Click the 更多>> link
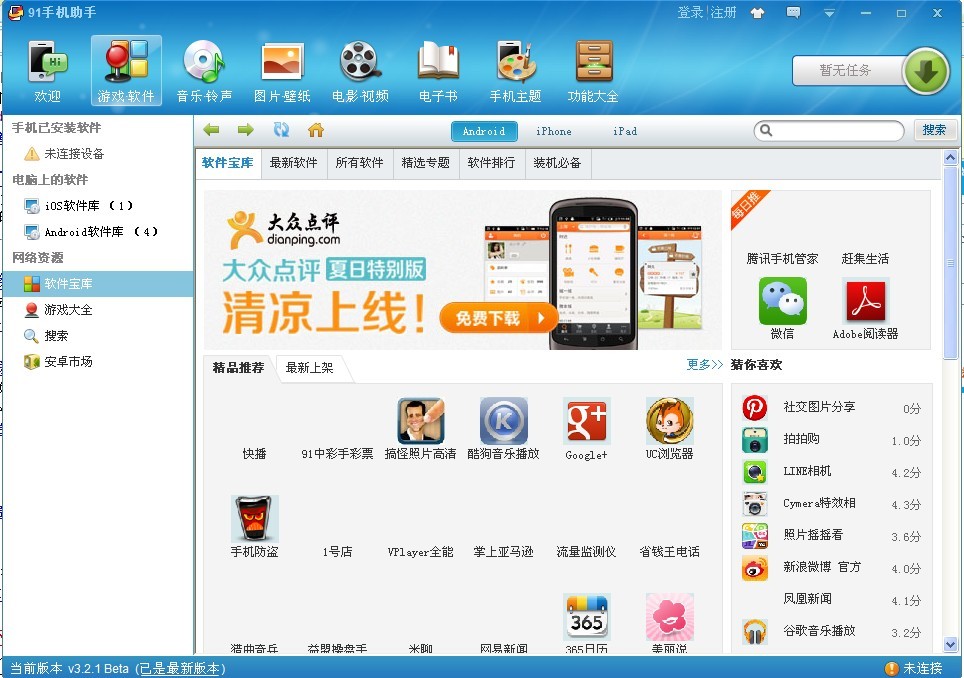 (x=705, y=365)
